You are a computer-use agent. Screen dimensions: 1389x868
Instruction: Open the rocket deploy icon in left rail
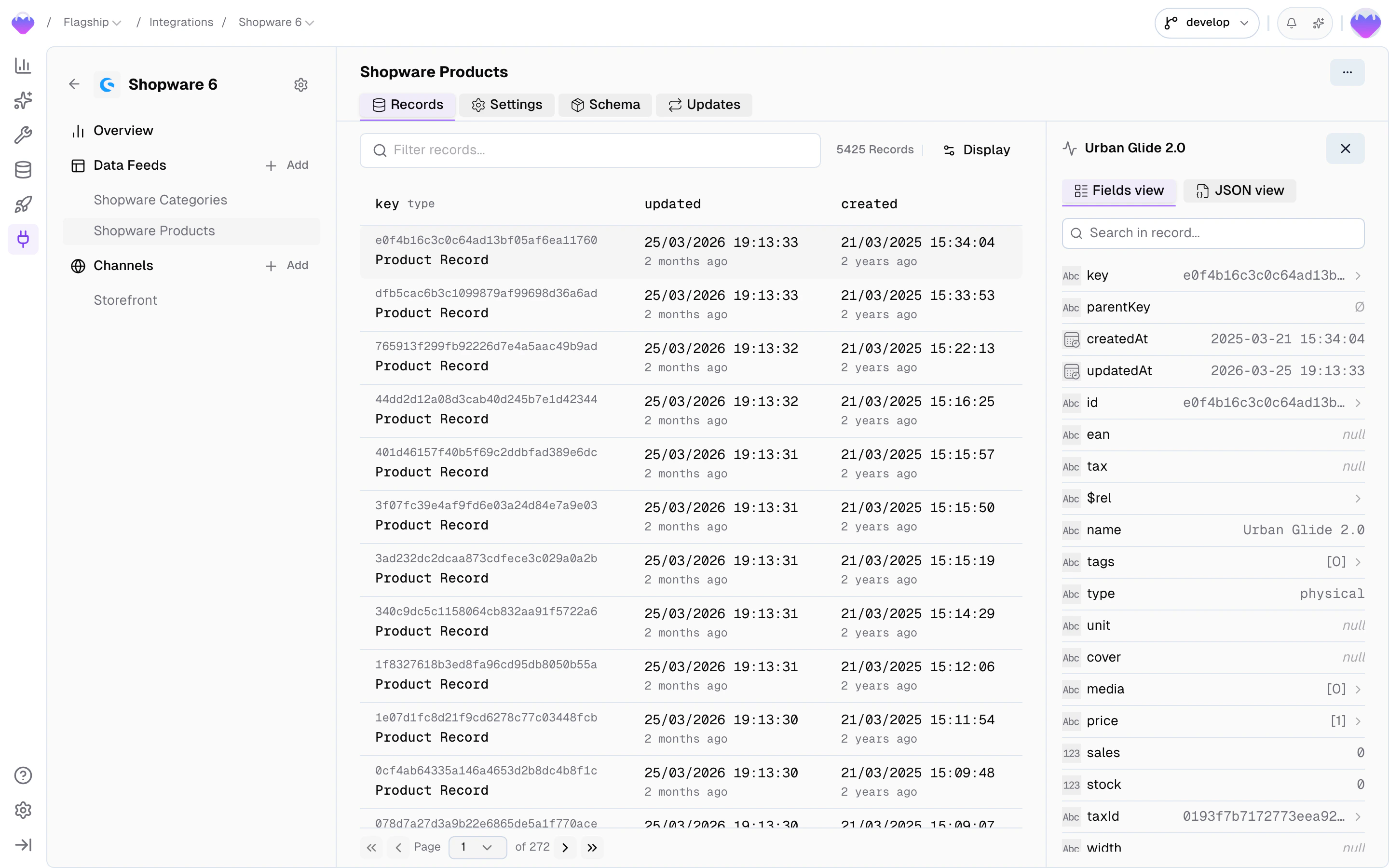tap(23, 204)
